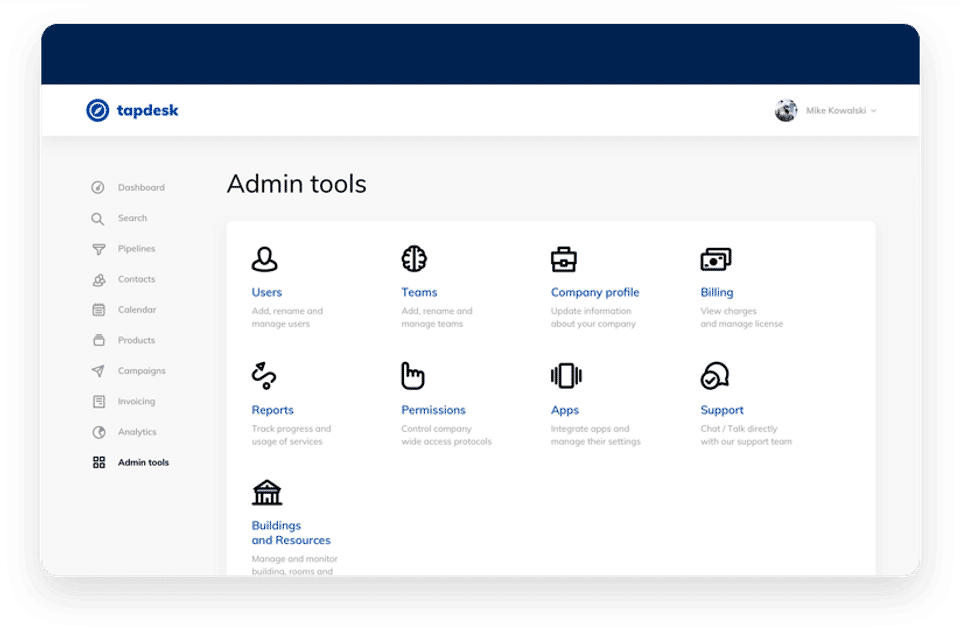
Task: Click the Users person icon
Action: click(x=264, y=259)
